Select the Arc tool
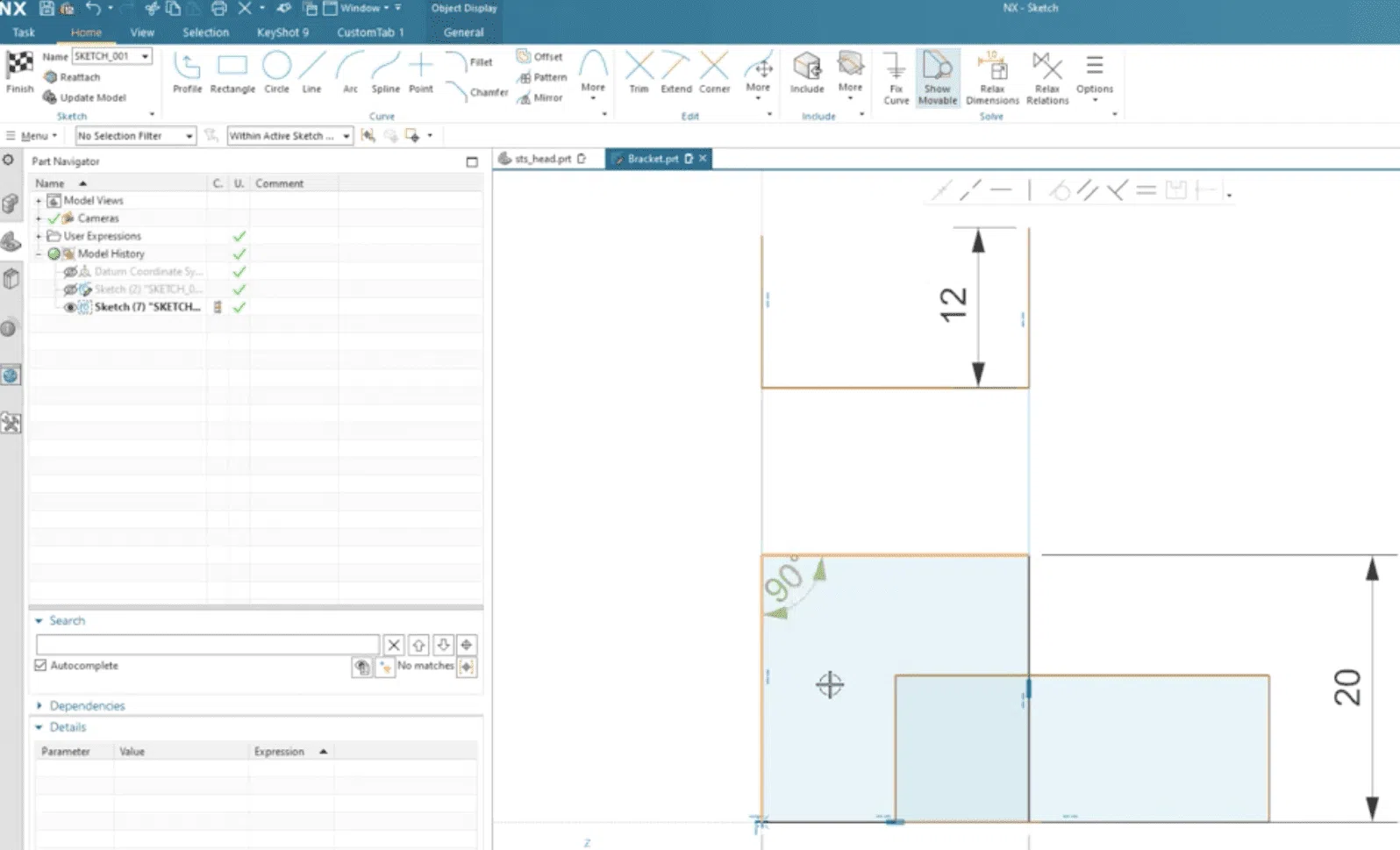The image size is (1400, 850). (x=350, y=72)
